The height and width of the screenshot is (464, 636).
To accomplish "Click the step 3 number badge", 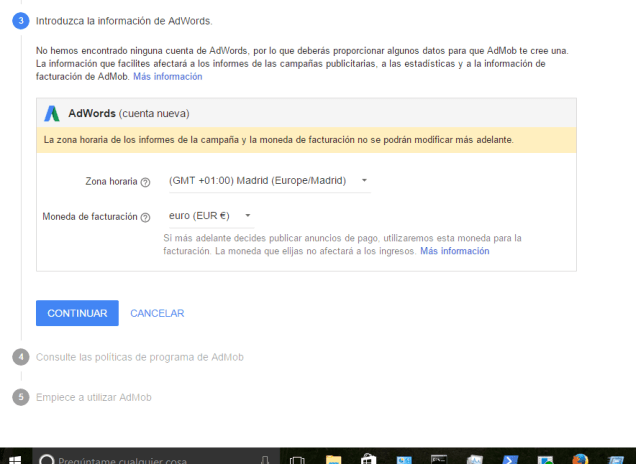I will coord(21,20).
